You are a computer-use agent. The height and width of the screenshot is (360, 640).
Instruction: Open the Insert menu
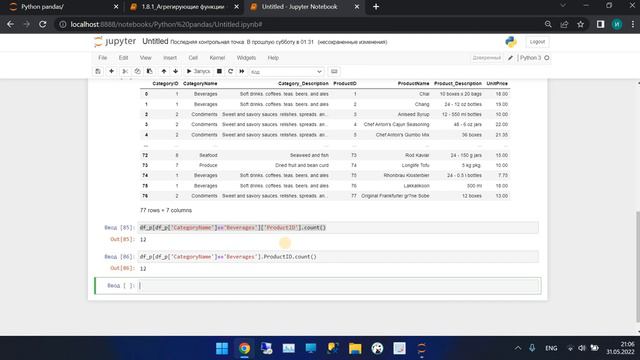click(170, 58)
